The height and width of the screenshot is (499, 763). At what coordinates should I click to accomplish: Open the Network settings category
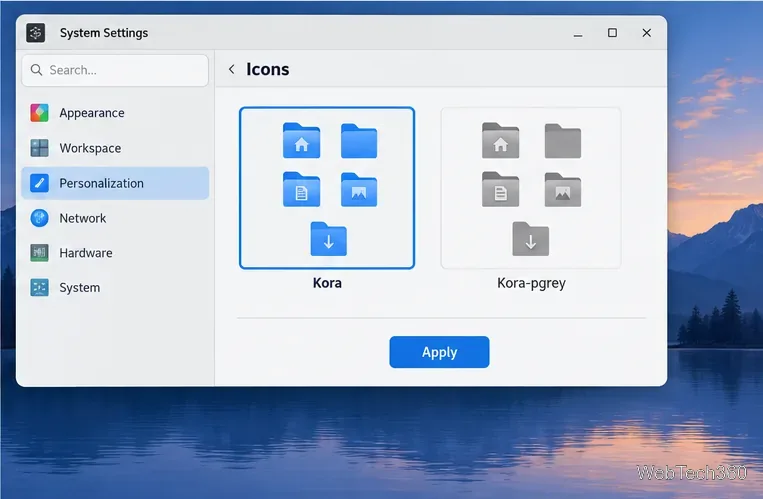115,218
